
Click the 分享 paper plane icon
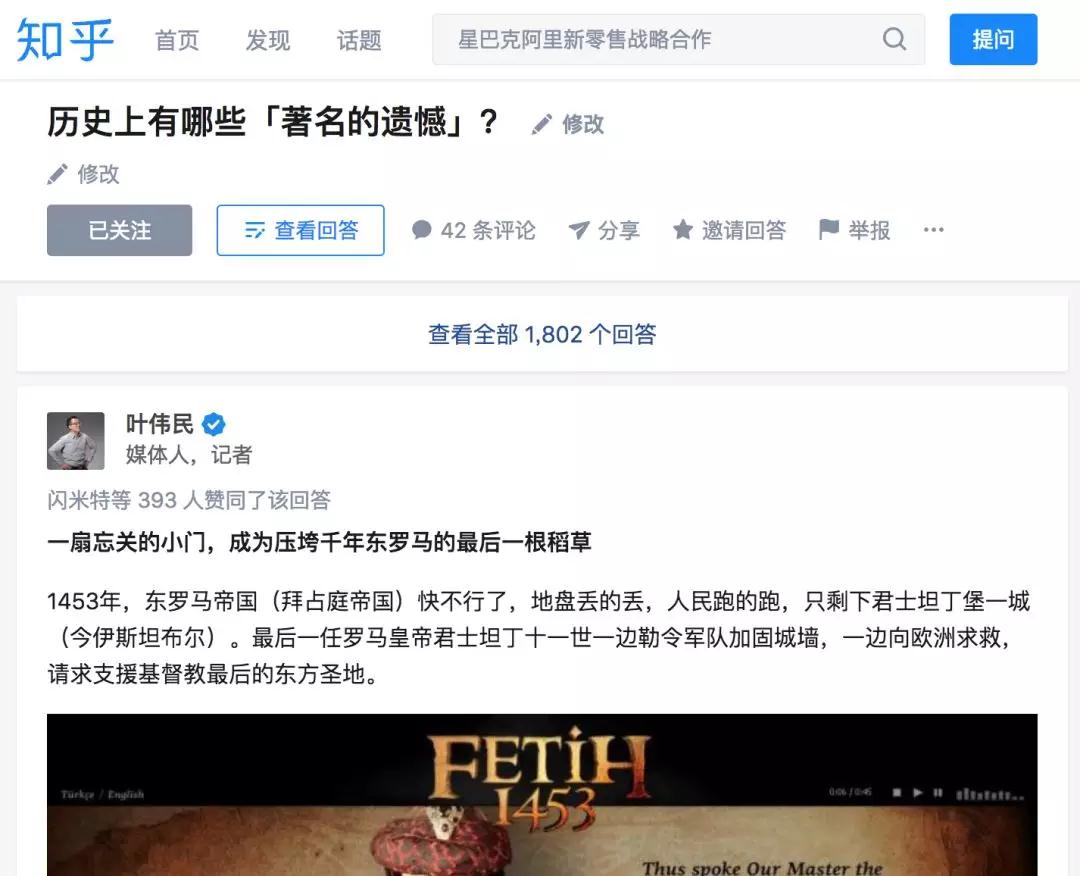[x=579, y=230]
